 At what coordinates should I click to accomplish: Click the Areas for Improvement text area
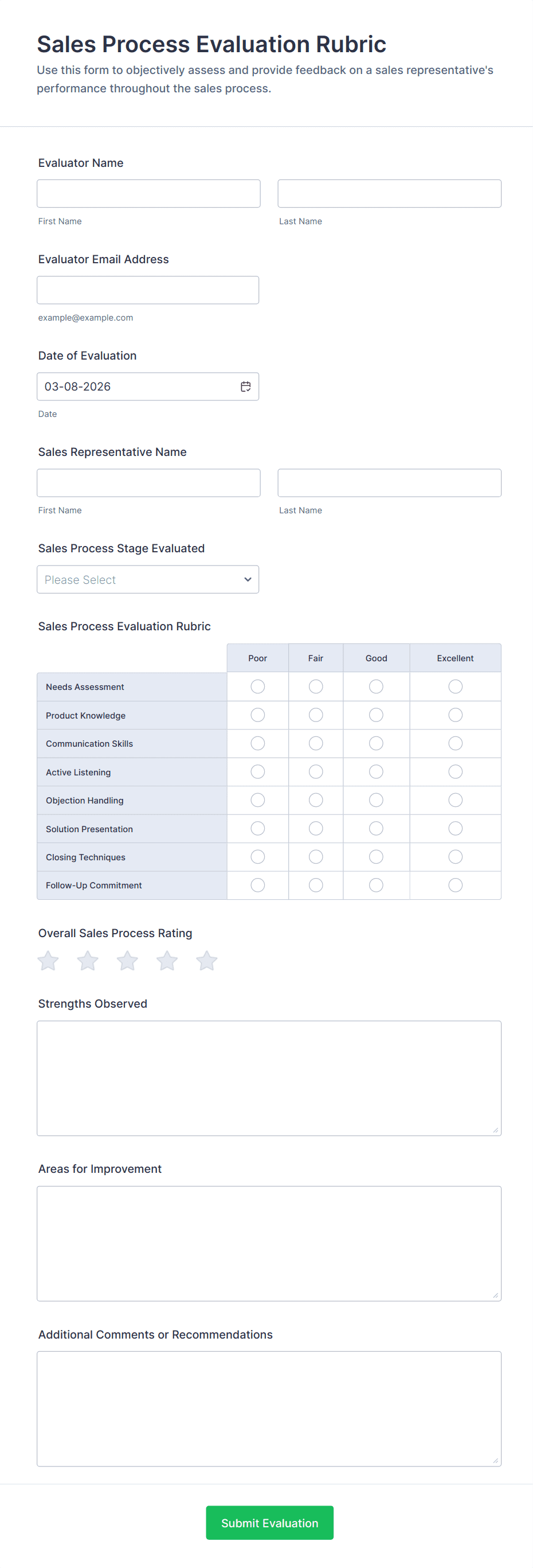(269, 1243)
